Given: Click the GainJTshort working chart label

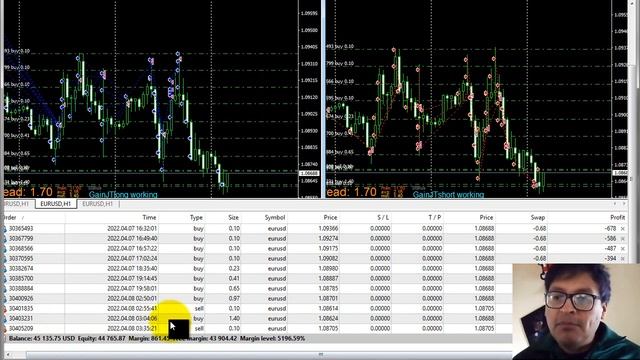Looking at the screenshot, I should point(448,195).
